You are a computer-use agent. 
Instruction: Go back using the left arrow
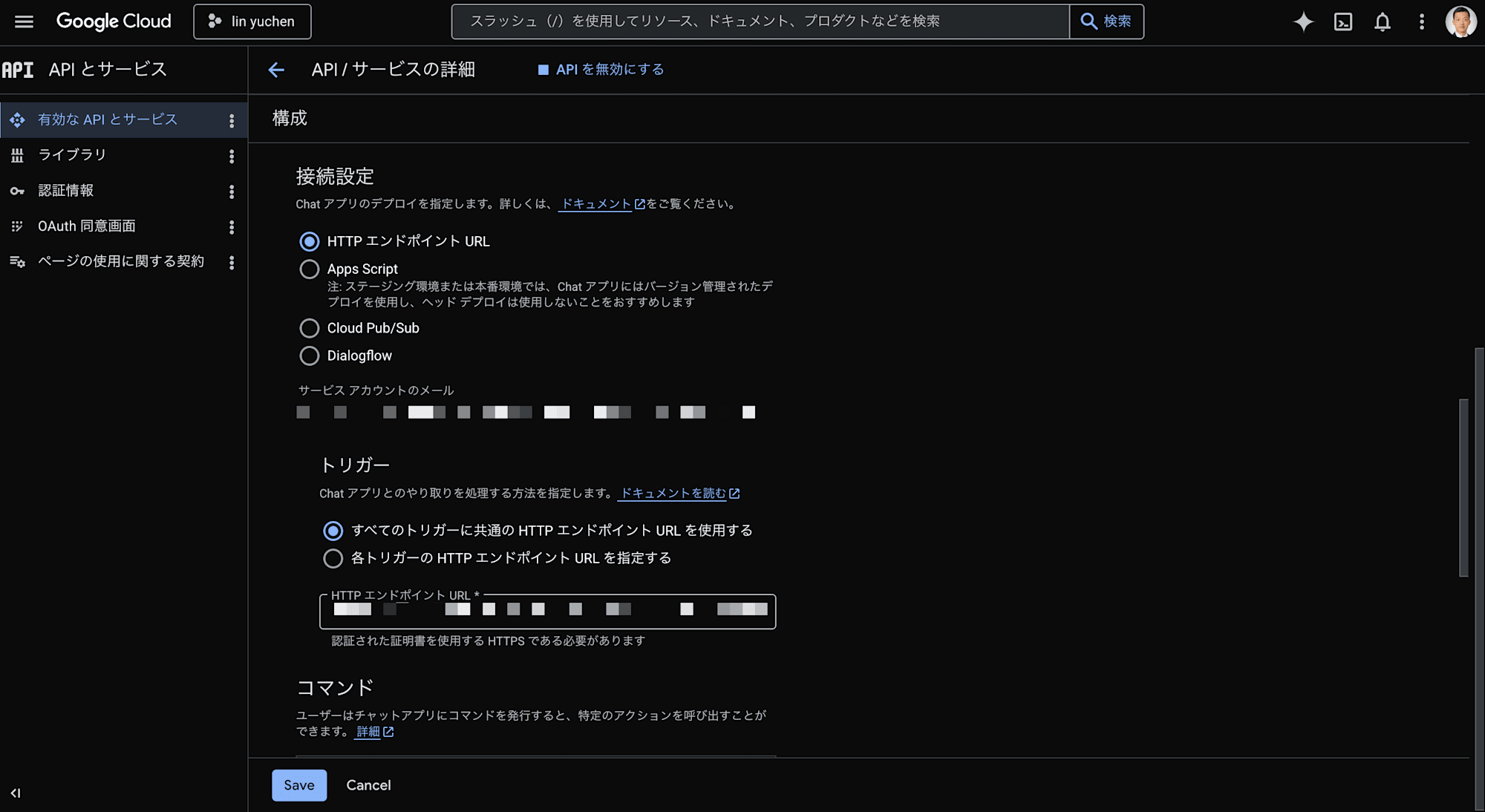tap(276, 70)
